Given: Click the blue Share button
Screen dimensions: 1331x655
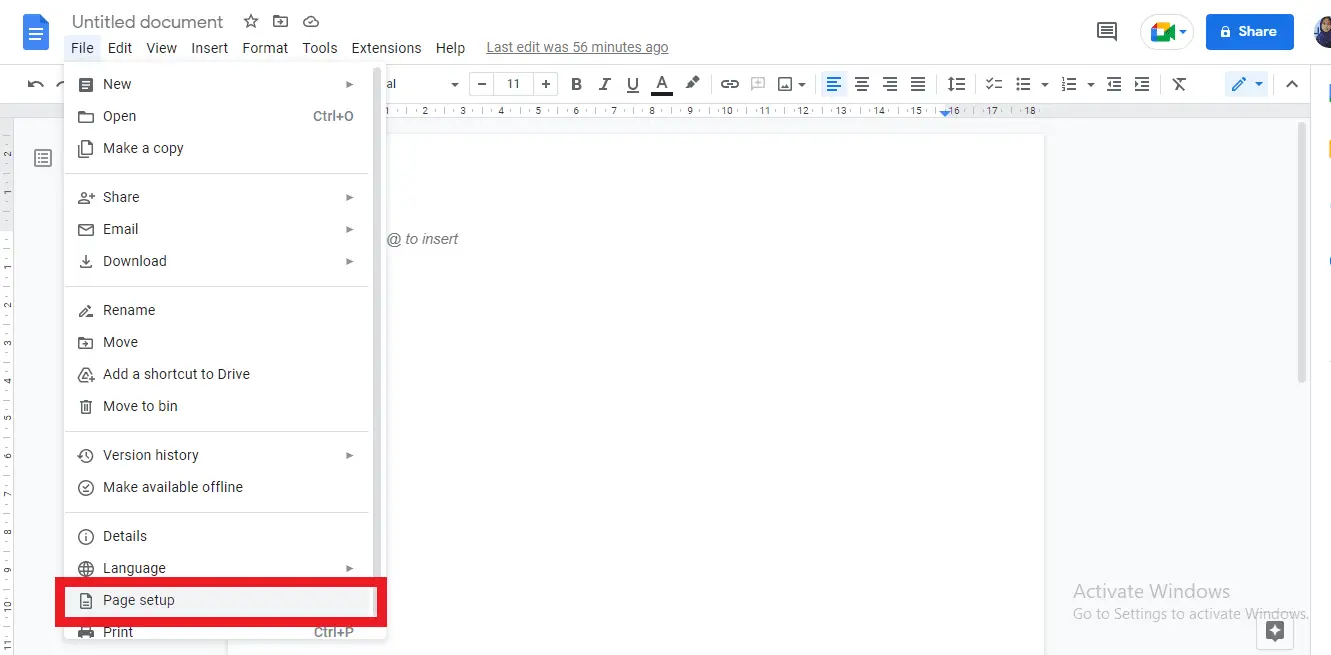Looking at the screenshot, I should 1249,31.
